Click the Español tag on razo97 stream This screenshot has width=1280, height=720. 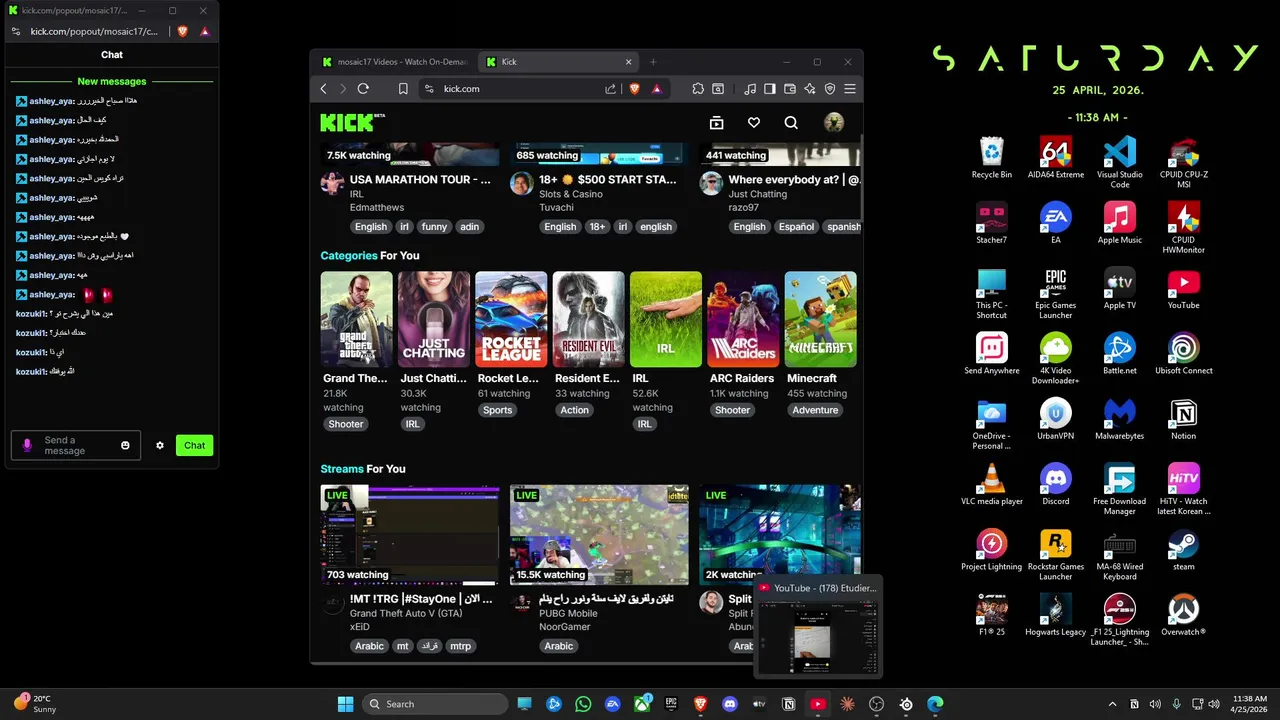[796, 227]
